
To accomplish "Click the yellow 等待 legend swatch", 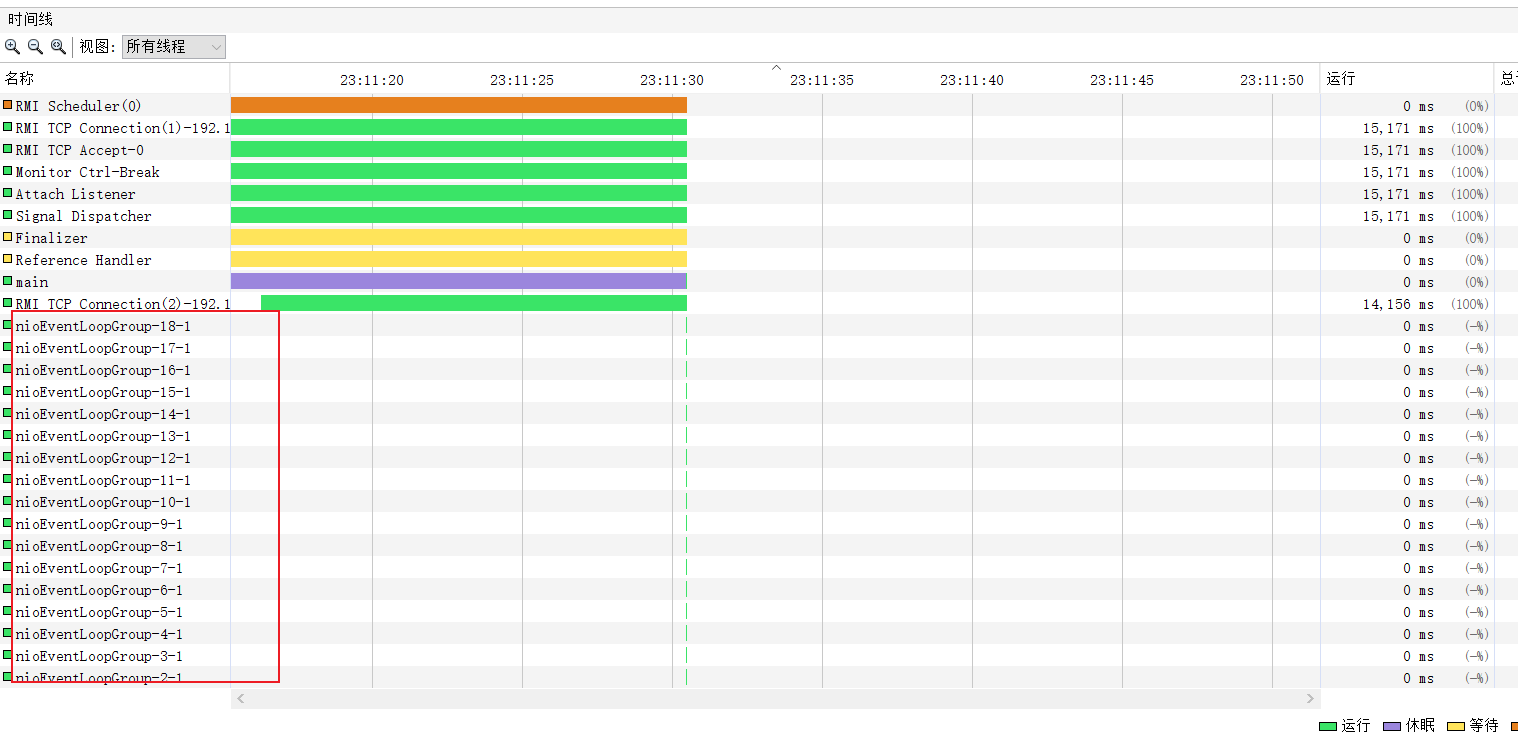I will click(1456, 726).
